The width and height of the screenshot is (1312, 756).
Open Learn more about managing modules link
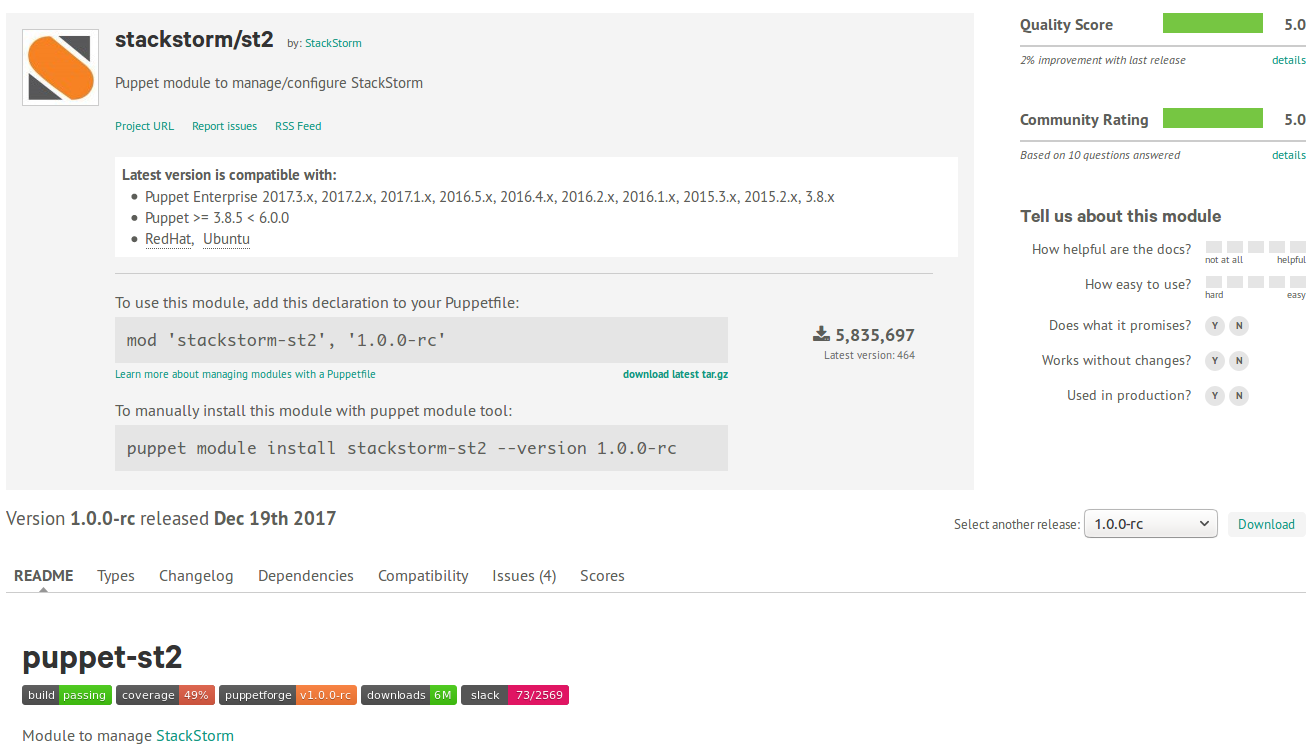click(x=245, y=374)
